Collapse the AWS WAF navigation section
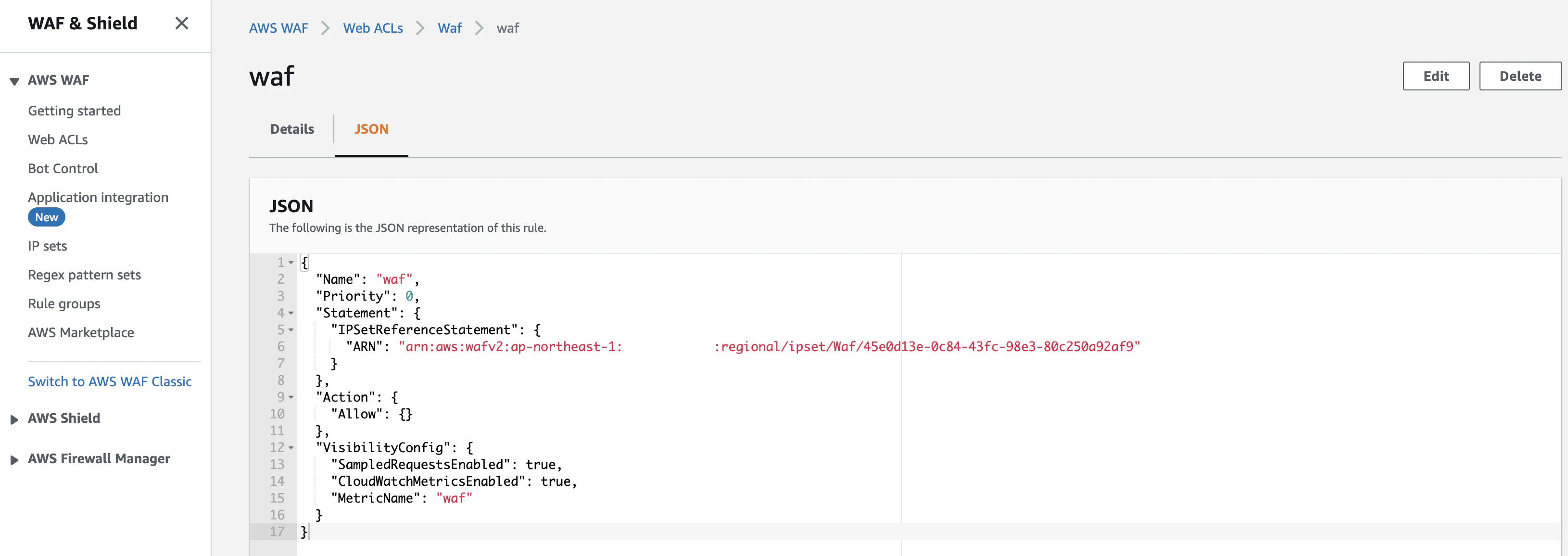Image resolution: width=1568 pixels, height=556 pixels. 14,81
